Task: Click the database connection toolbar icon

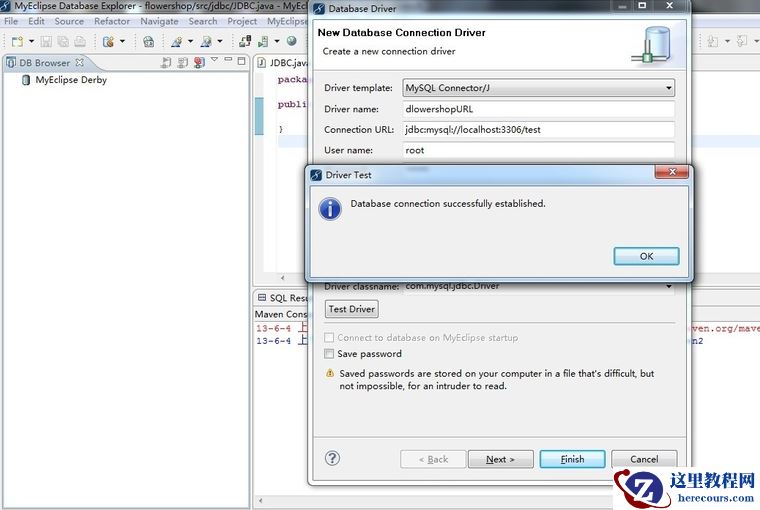Action: point(245,42)
